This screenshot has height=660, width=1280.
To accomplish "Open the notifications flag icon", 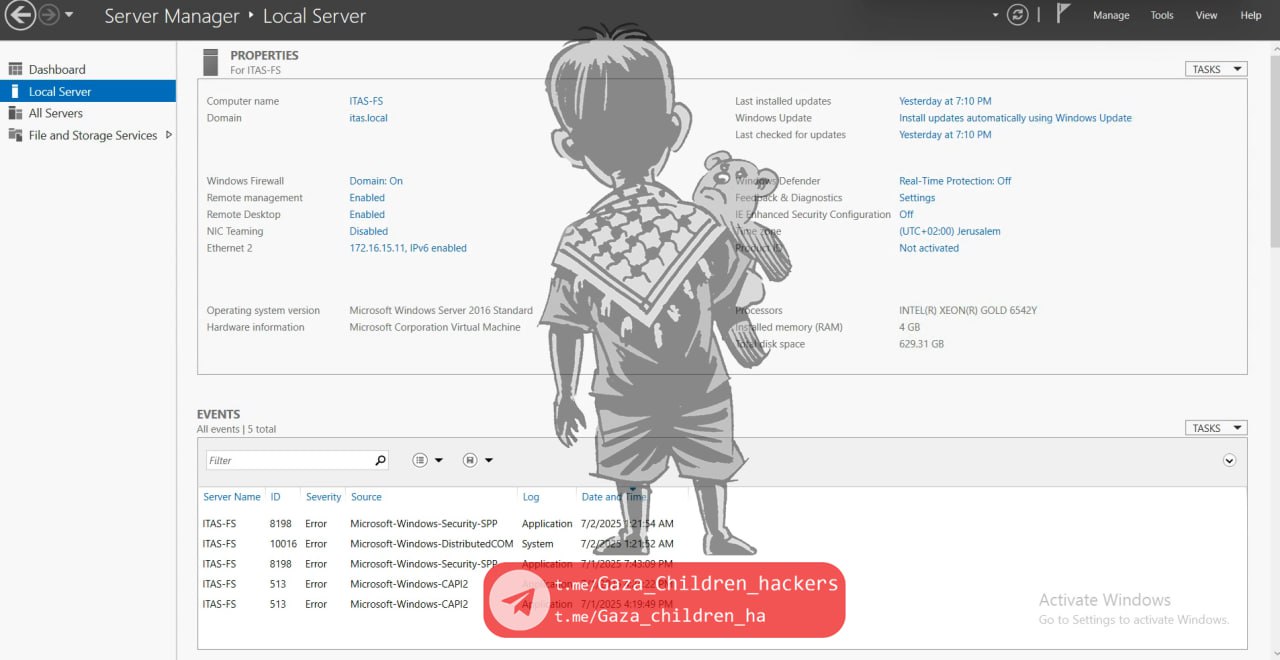I will point(1064,15).
